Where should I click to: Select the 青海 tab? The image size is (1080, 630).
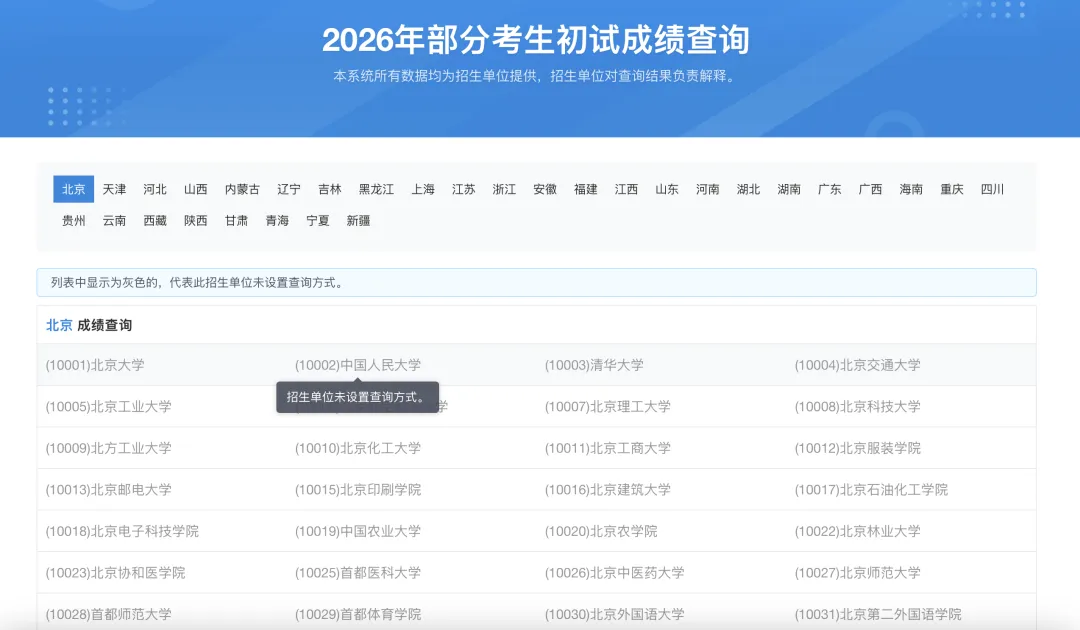277,221
